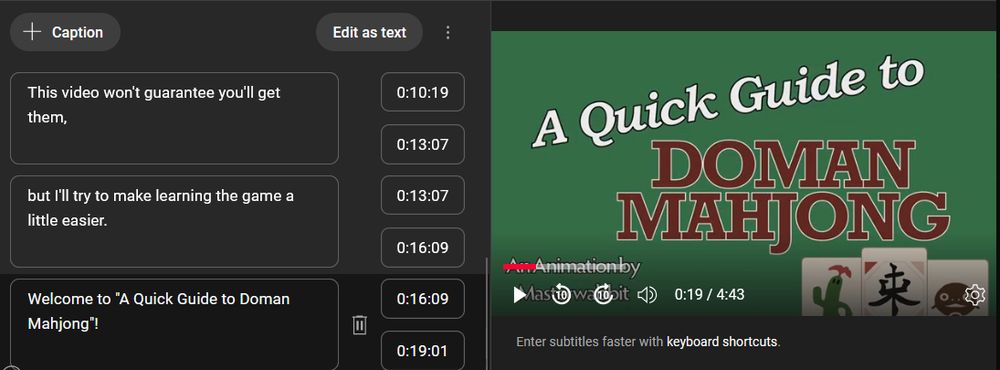Mute the video with speaker icon

647,295
